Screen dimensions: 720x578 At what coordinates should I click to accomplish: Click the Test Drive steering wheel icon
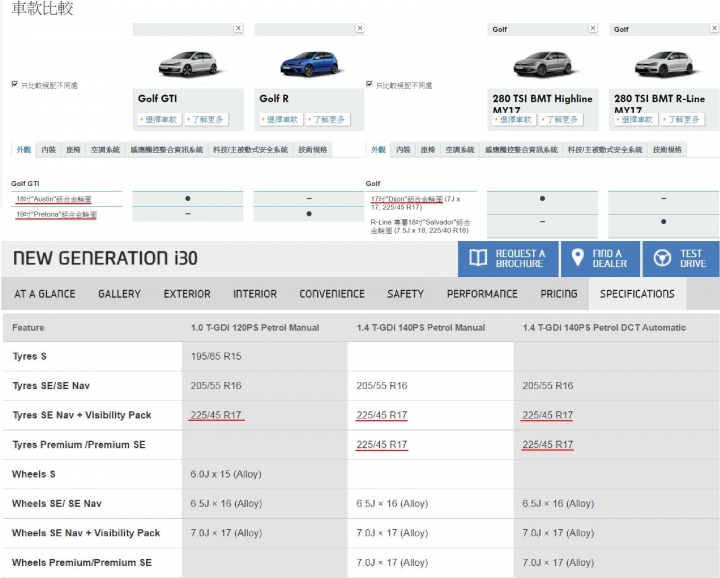pos(662,258)
